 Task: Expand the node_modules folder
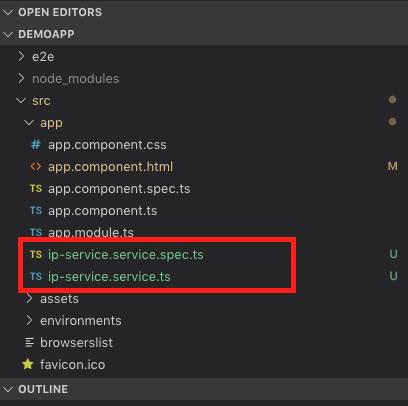click(x=21, y=78)
